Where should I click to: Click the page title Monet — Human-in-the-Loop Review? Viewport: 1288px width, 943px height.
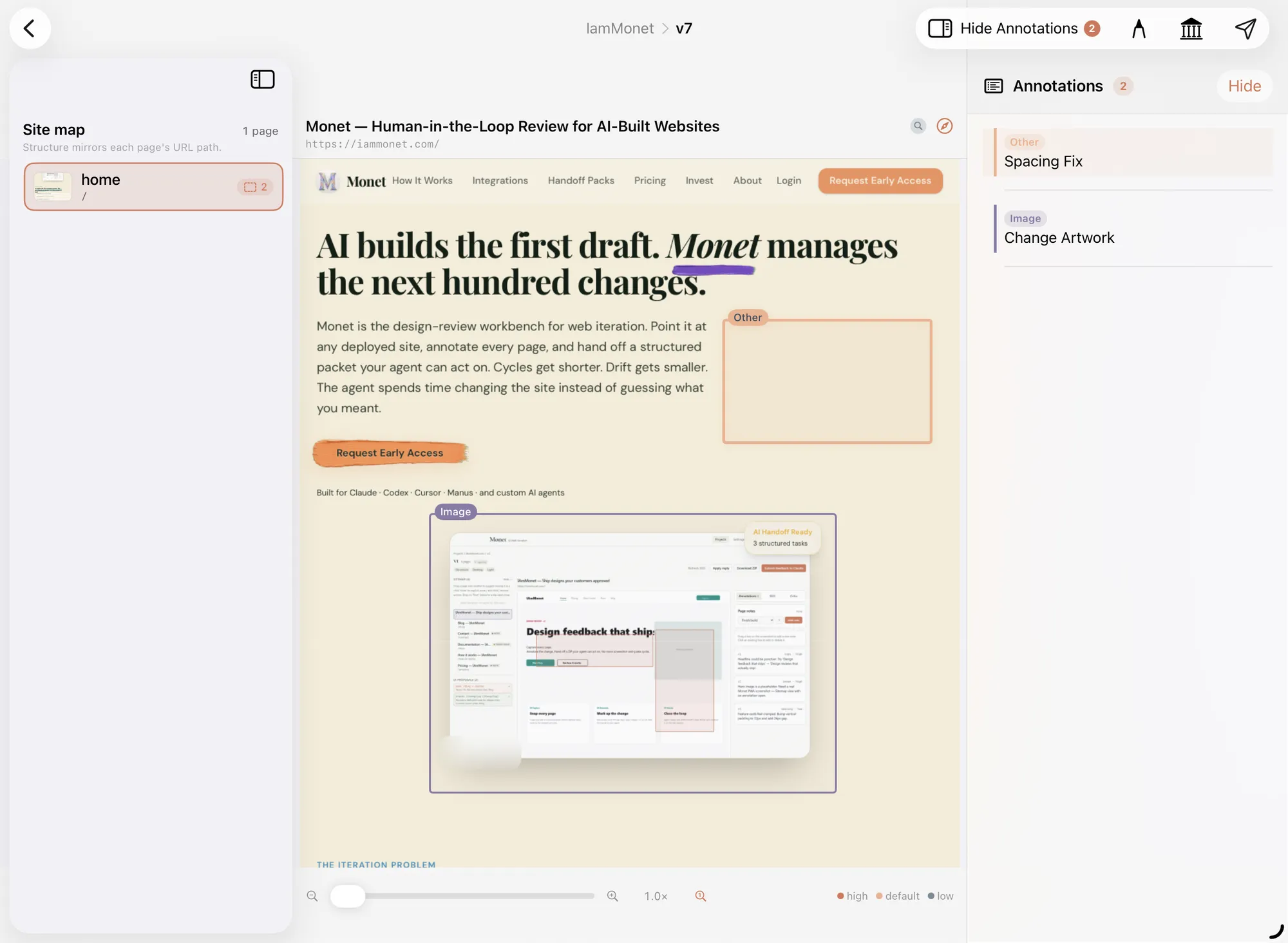(x=512, y=126)
